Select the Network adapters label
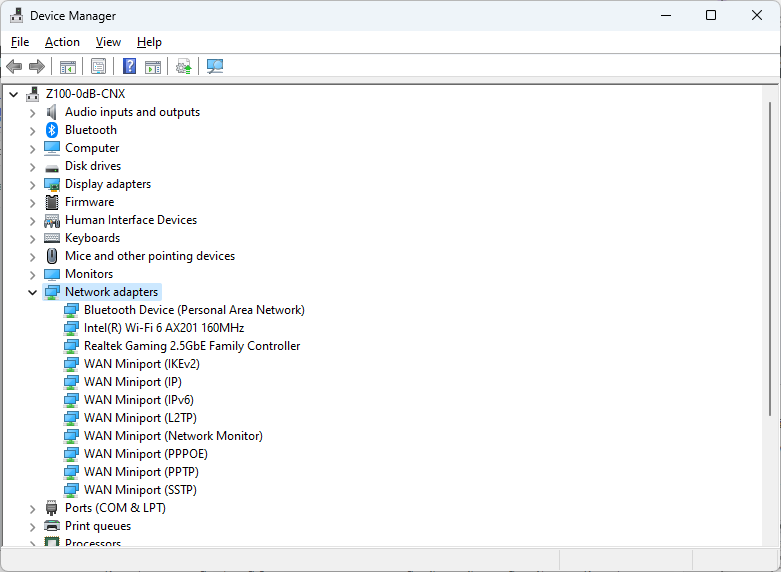Viewport: 781px width, 572px height. (112, 292)
